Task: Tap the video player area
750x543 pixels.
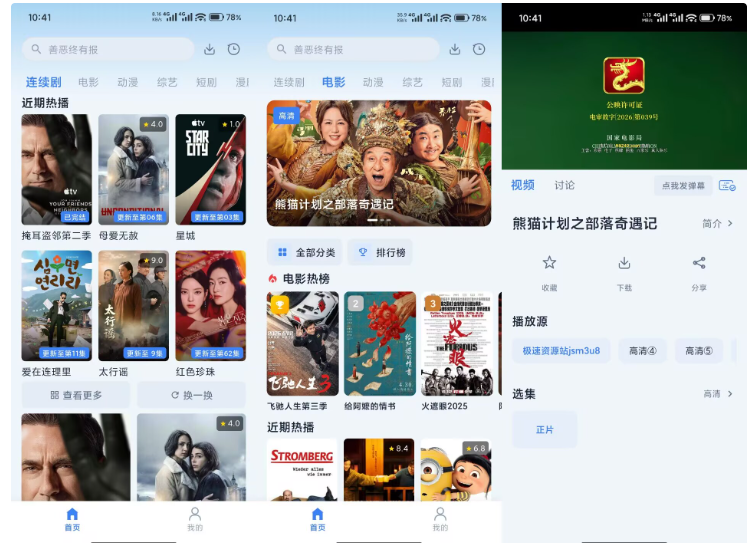Action: point(624,100)
